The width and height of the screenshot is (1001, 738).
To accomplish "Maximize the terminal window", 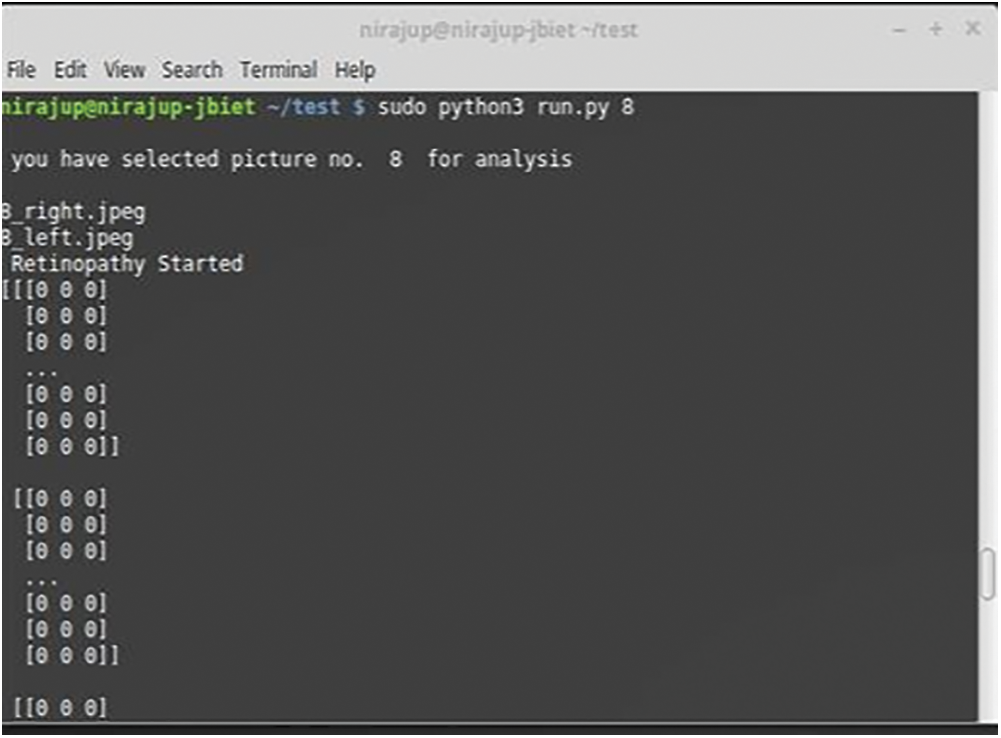I will pos(936,30).
